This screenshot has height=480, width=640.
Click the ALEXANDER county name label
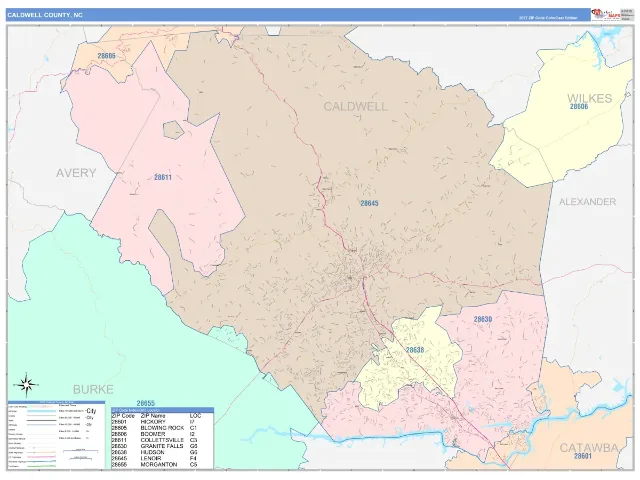coord(587,202)
